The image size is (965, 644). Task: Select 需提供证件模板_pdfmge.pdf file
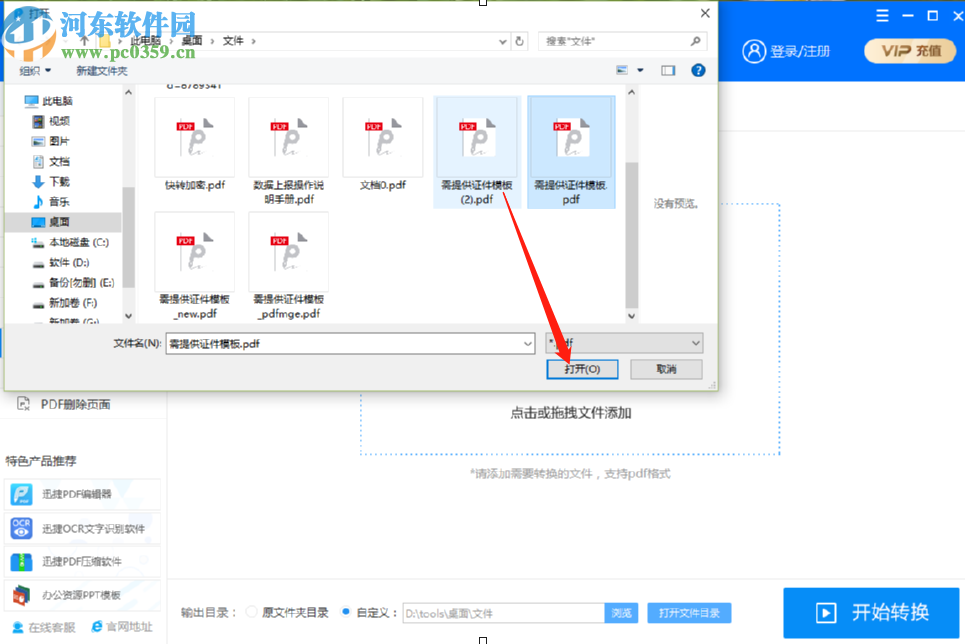[289, 266]
